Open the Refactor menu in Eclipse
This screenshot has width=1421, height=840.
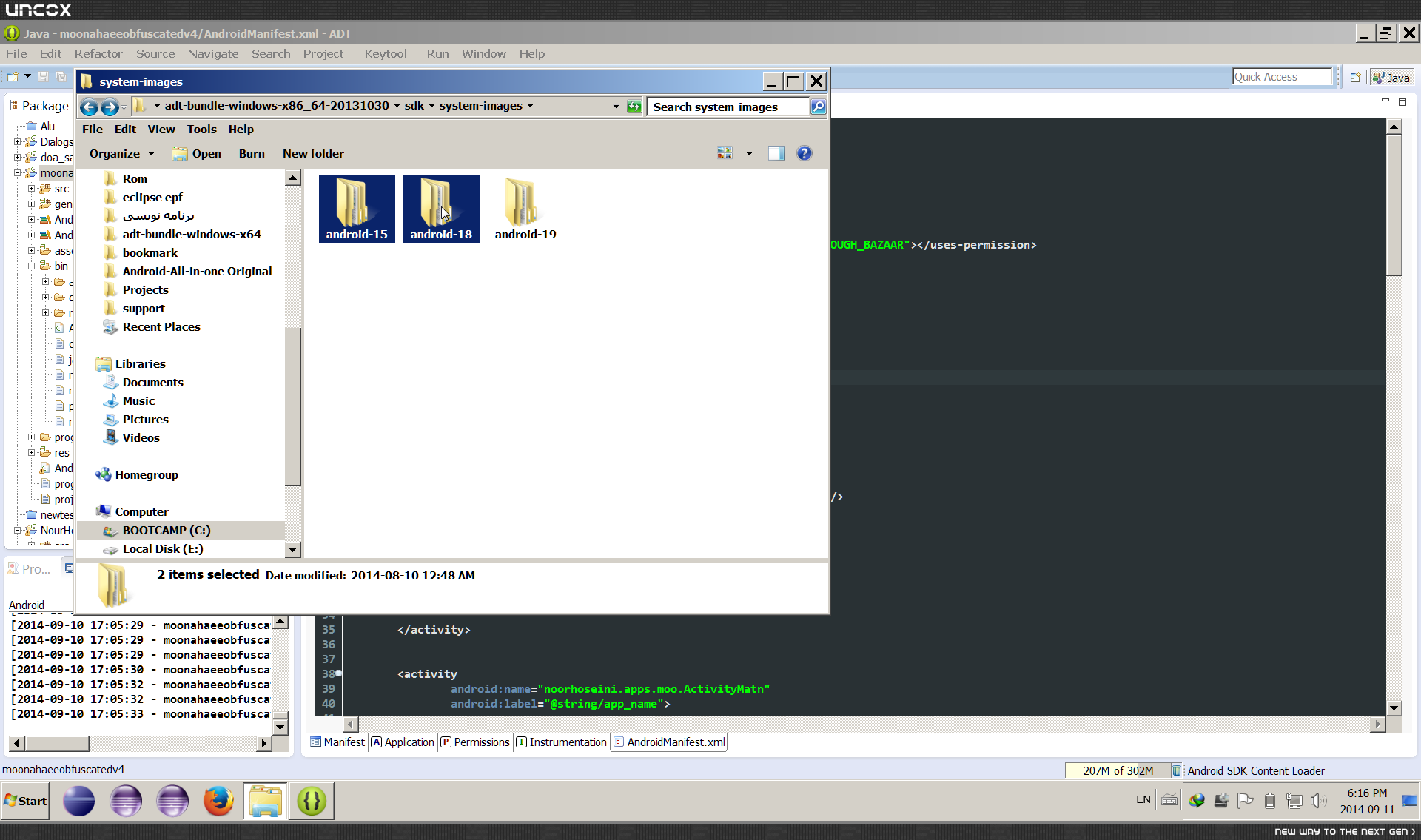(x=98, y=53)
